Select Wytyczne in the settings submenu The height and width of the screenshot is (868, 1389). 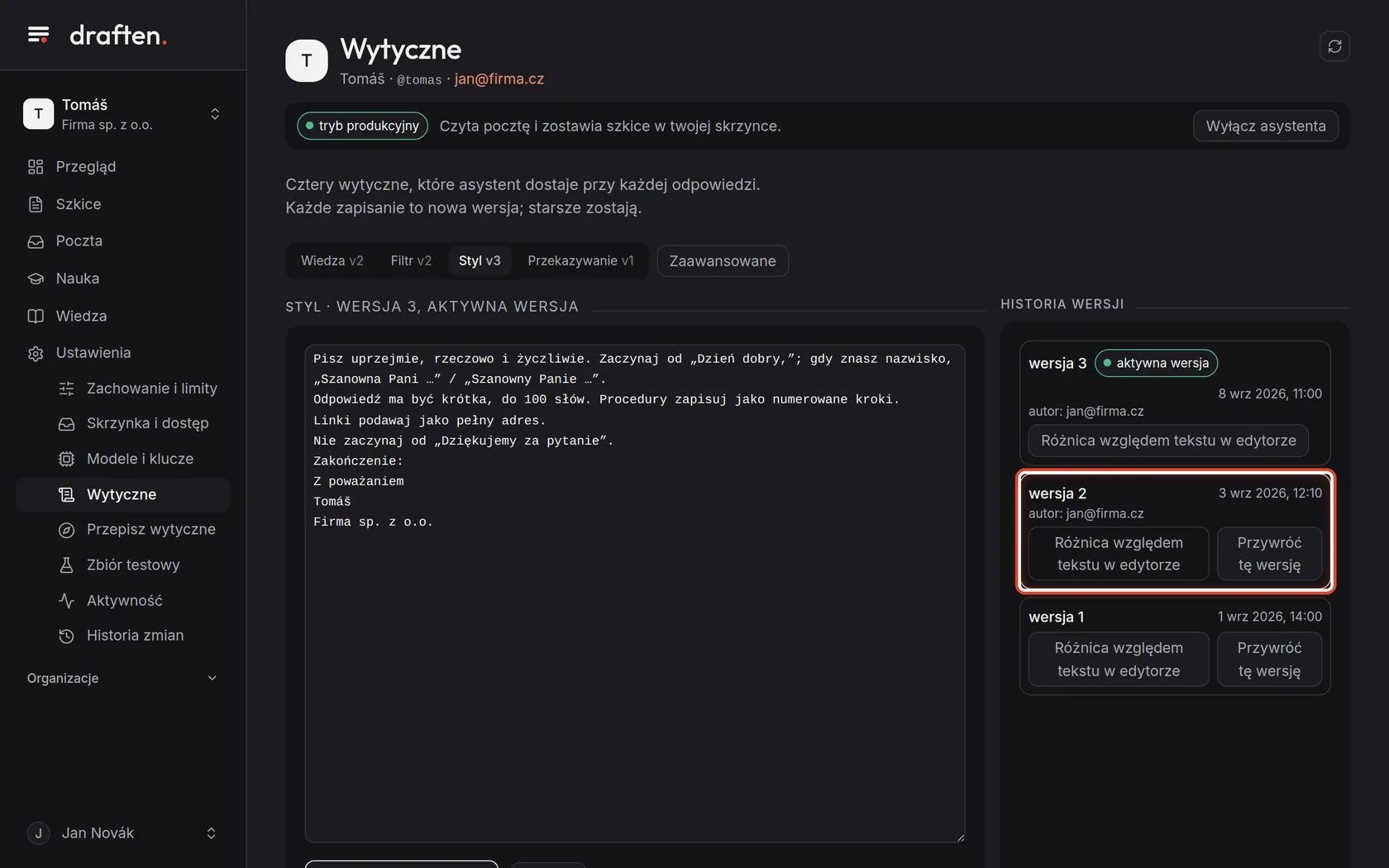point(123,494)
